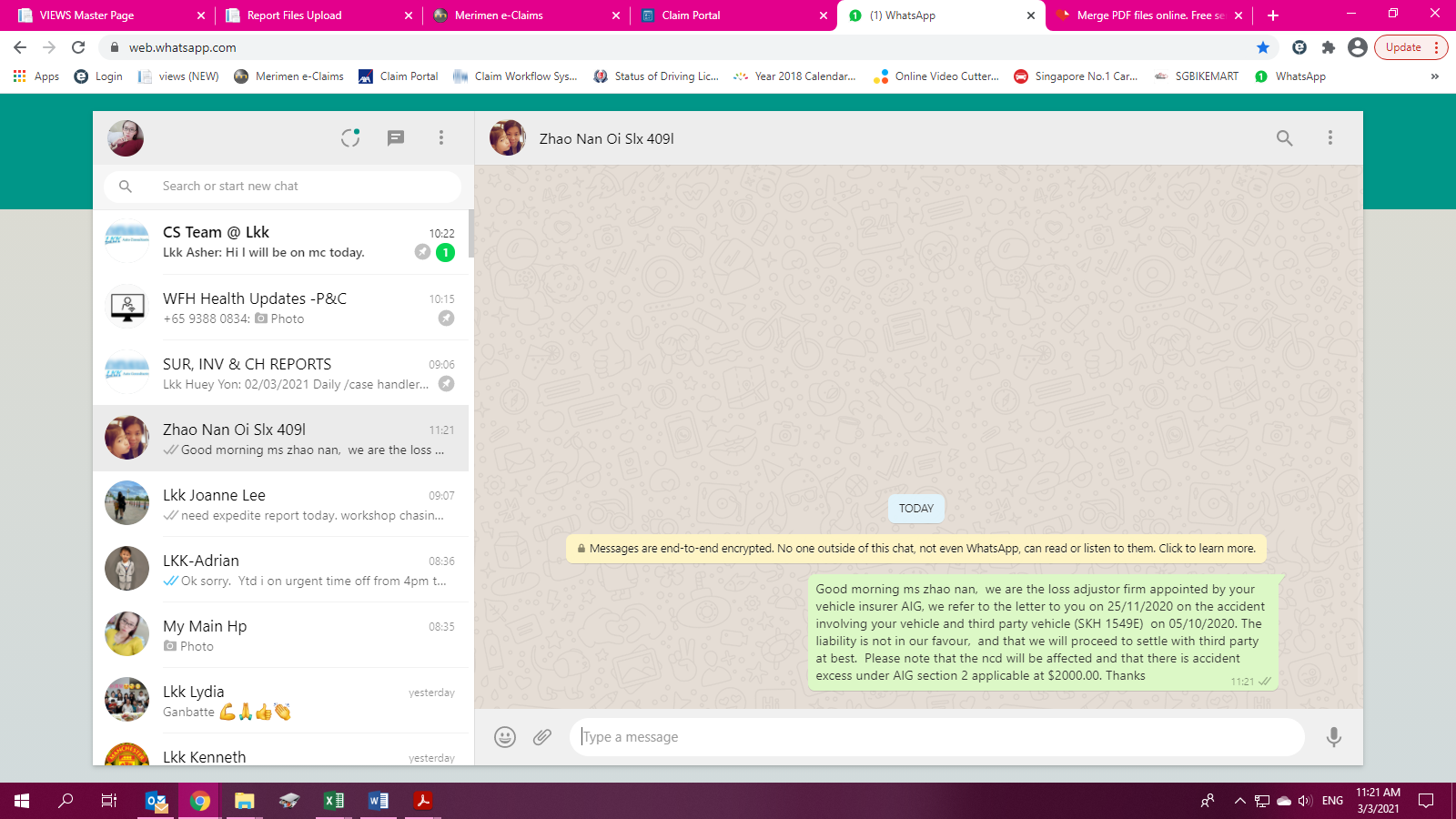Record a voice message with the microphone
The height and width of the screenshot is (819, 1456).
click(1333, 737)
